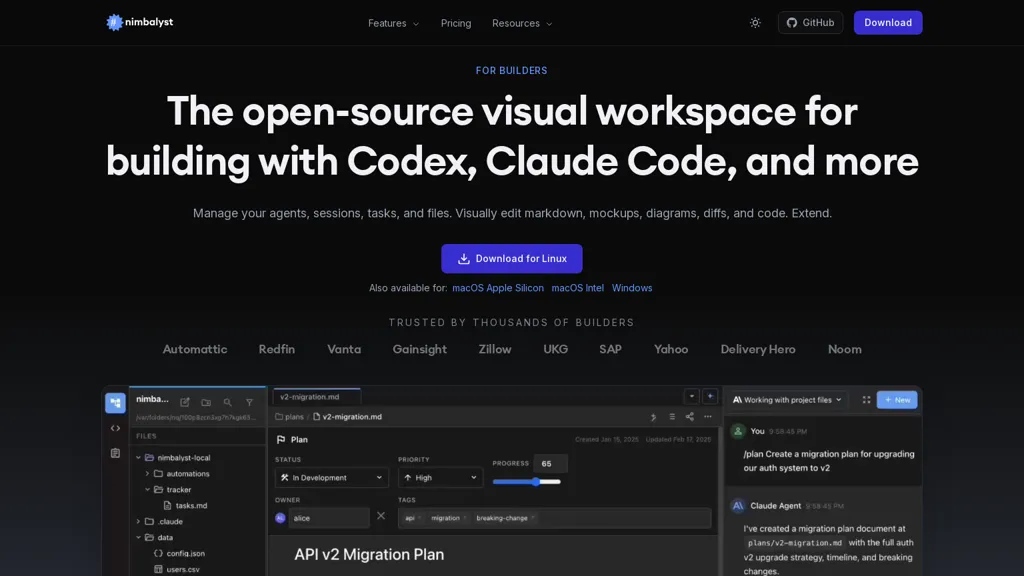The height and width of the screenshot is (576, 1024).
Task: Select the macOS Apple Silicon download link
Action: 498,288
